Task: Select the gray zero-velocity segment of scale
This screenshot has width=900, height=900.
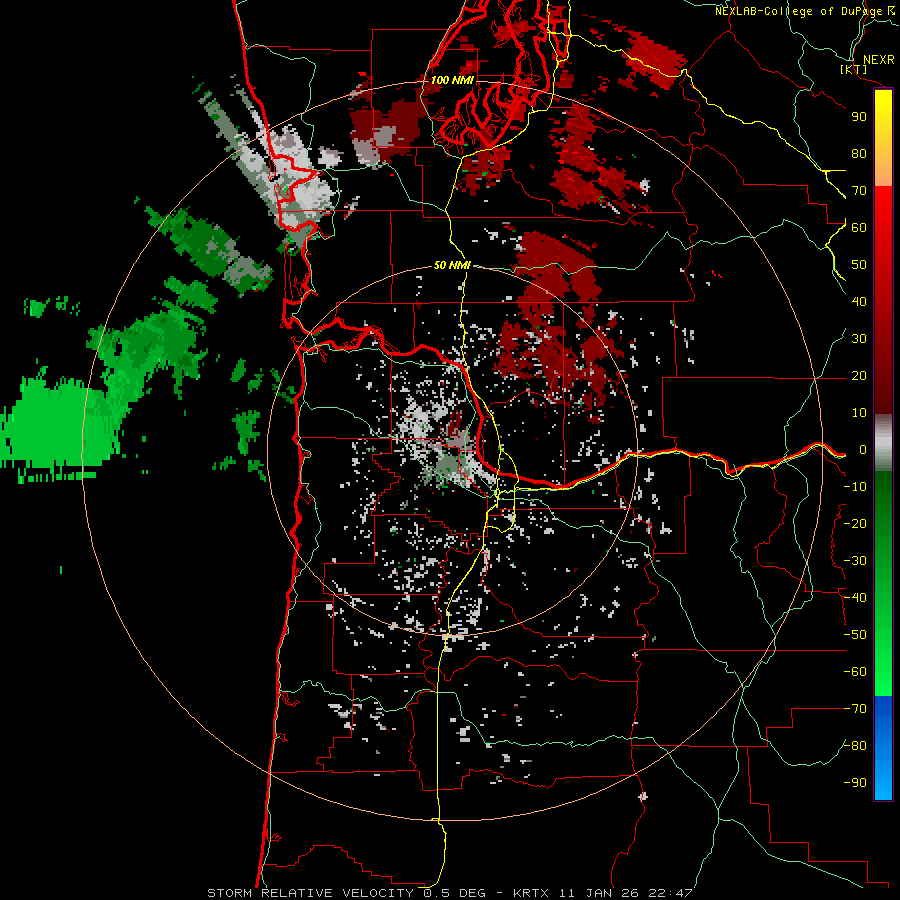Action: [x=883, y=443]
